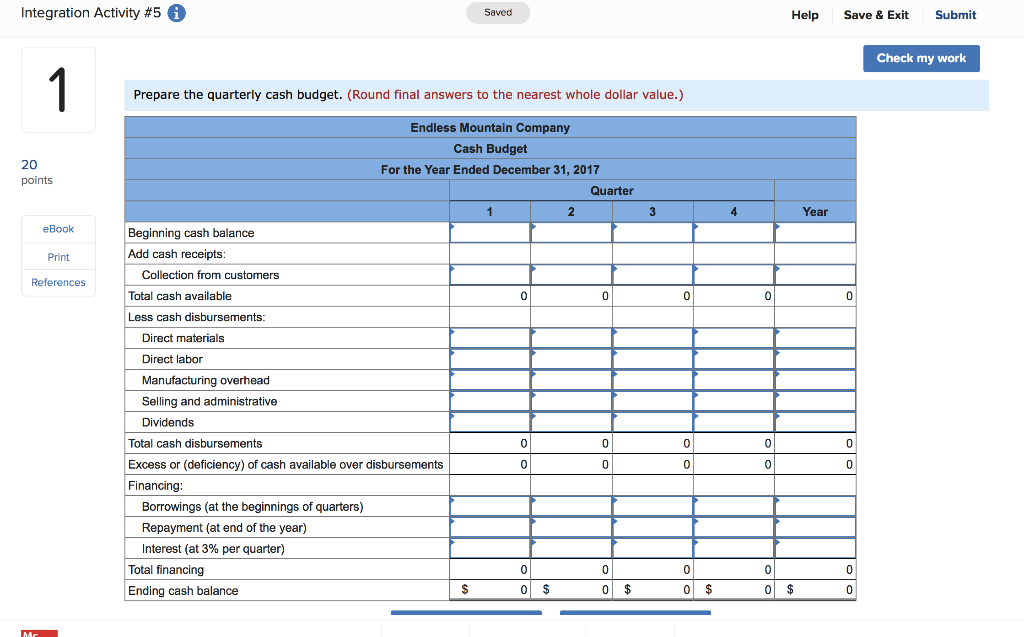1024x637 pixels.
Task: Select Manufacturing overhead Quarter 3 cell
Action: 652,380
